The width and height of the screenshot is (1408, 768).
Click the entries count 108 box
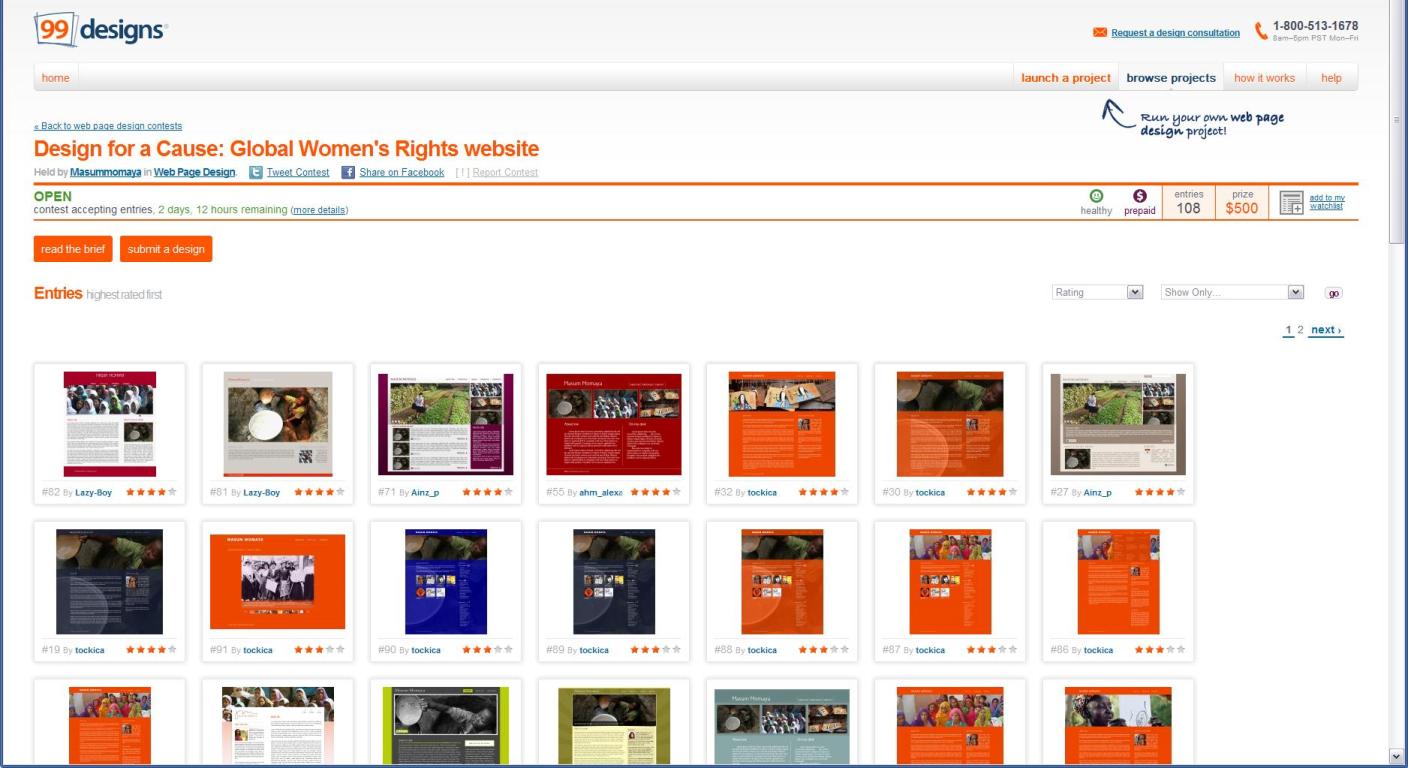1188,202
